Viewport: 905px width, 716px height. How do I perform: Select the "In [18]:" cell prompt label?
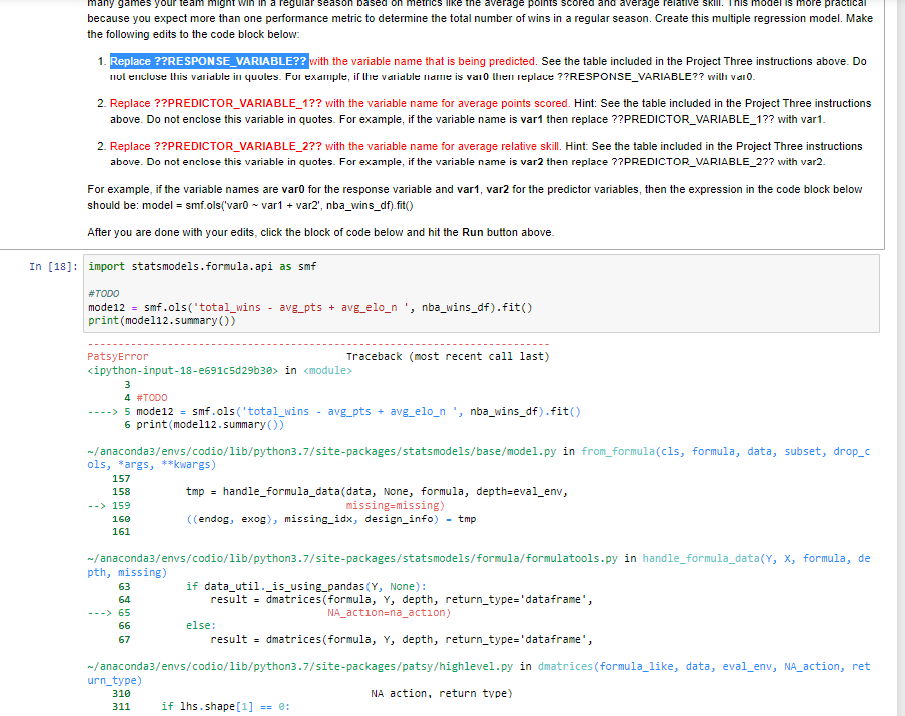pos(53,267)
